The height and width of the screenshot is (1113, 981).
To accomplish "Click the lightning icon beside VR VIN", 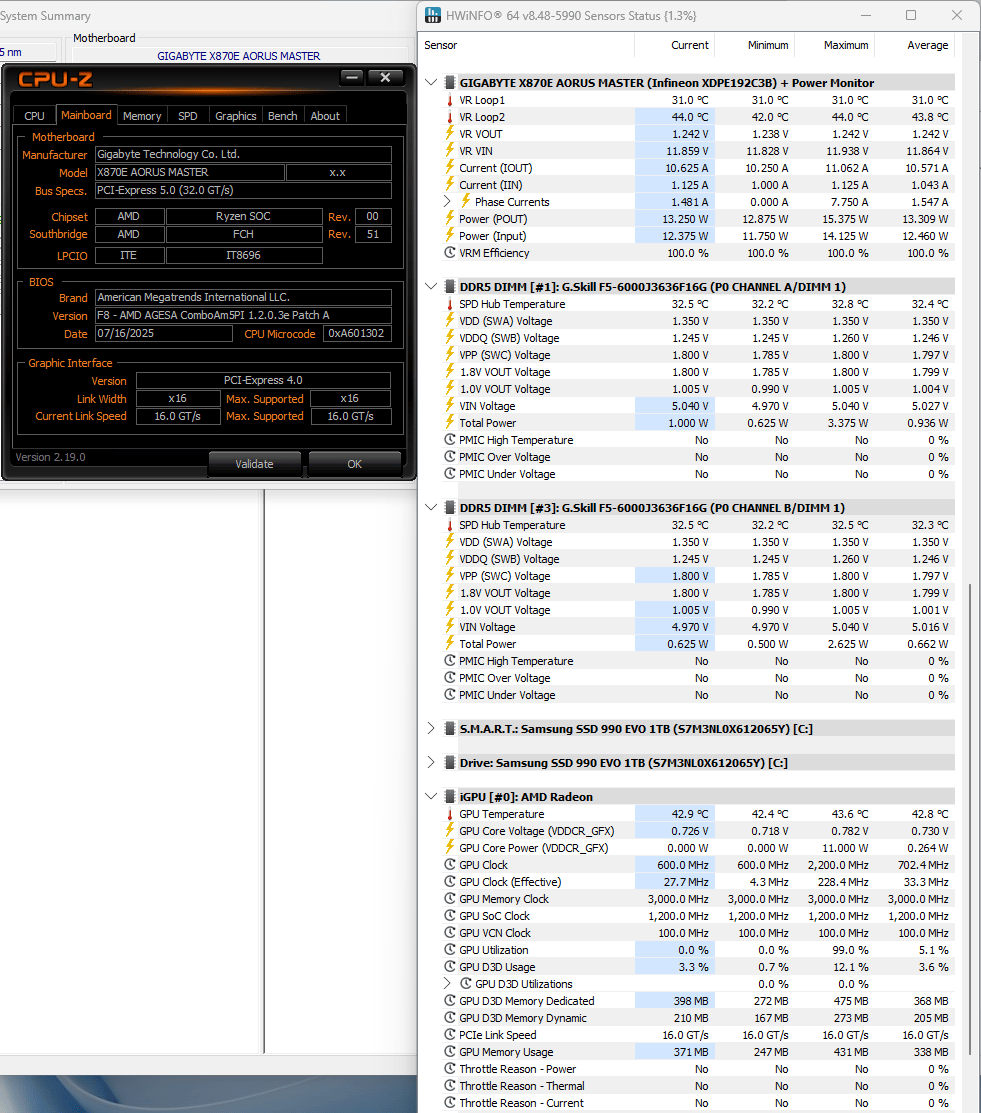I will (449, 150).
